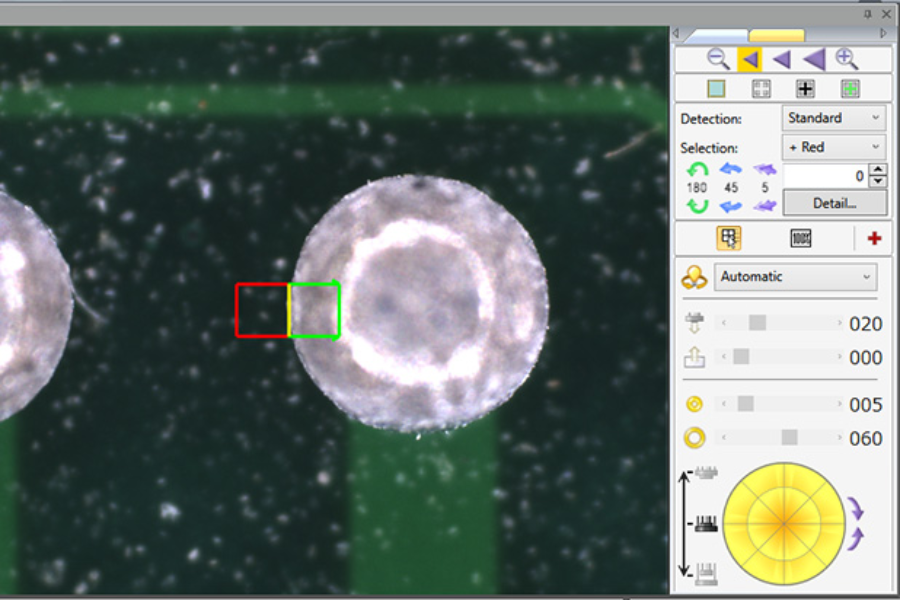The height and width of the screenshot is (600, 900).
Task: Rotate counterclockwise 180 with green arrow
Action: pos(697,170)
